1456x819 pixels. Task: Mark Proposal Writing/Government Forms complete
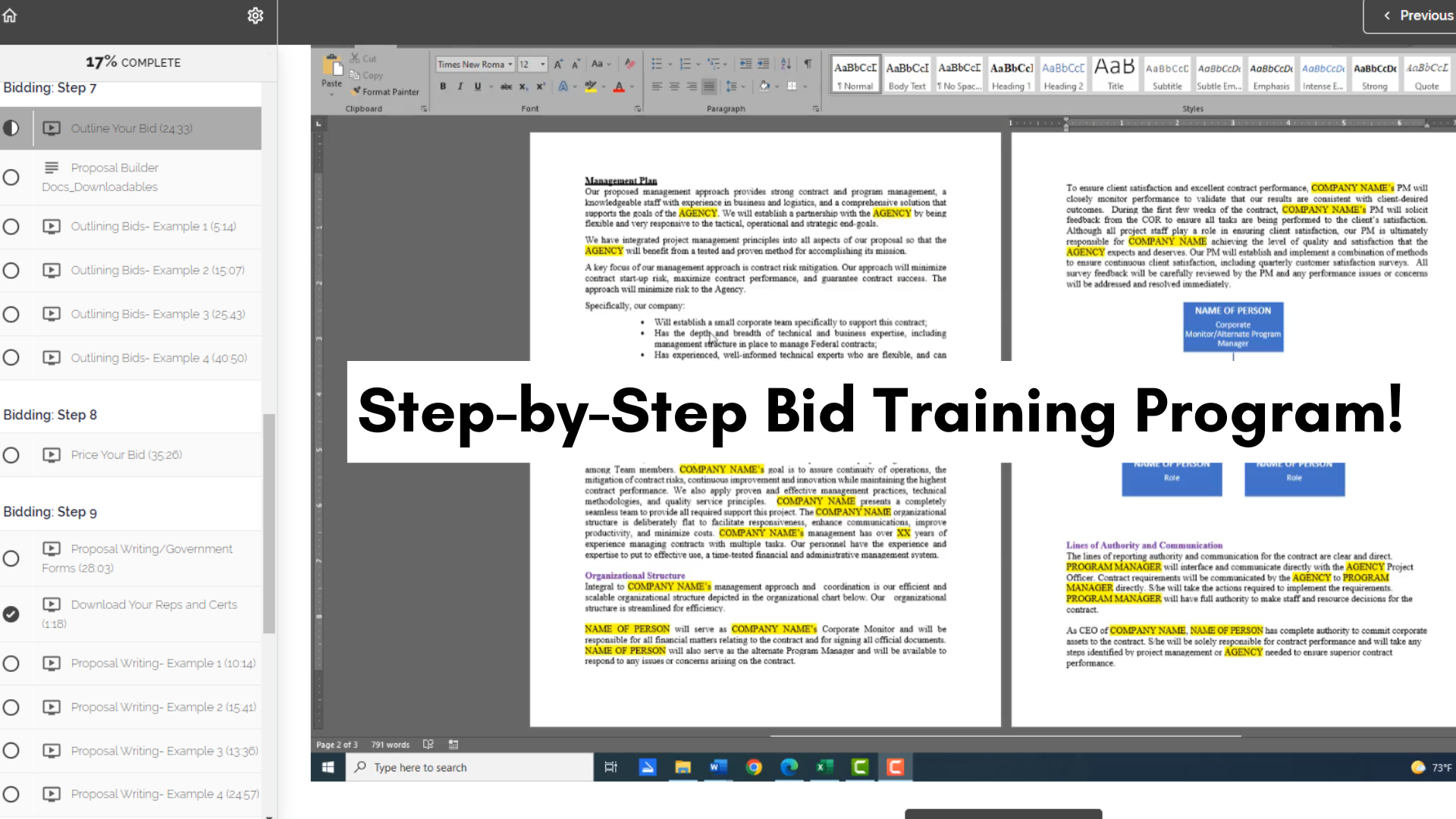(x=11, y=559)
